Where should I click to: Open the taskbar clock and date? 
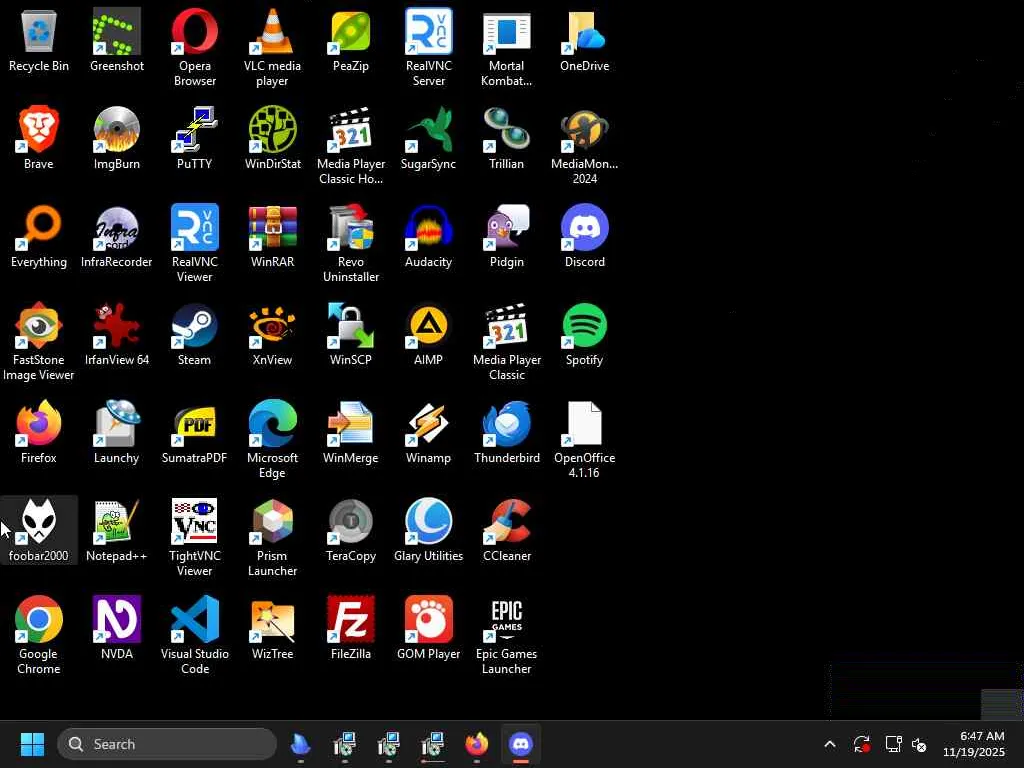(x=973, y=744)
